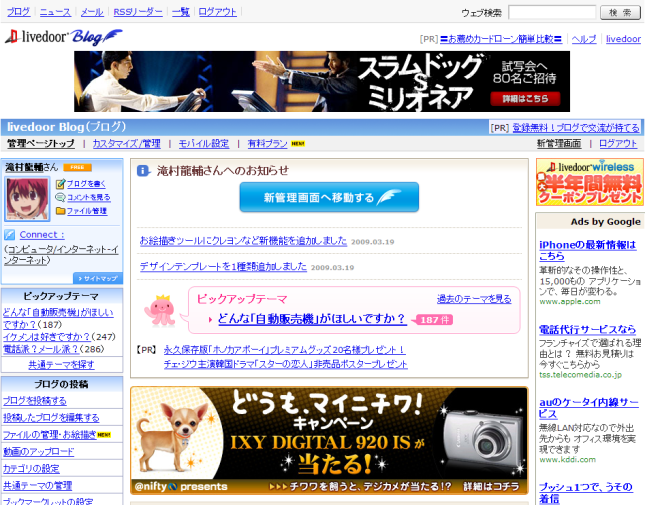Viewport: 645px width, 505px height.
Task: Open スターの恋人 ポスタープレゼント PR link
Action: (x=285, y=364)
